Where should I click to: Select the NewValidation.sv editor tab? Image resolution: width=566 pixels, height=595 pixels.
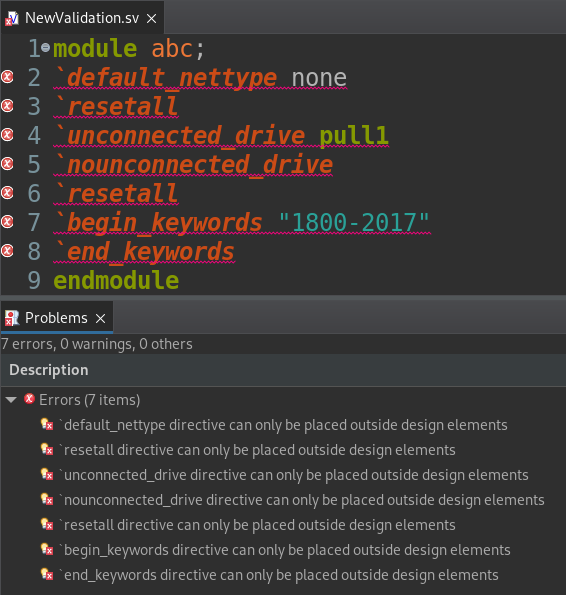click(82, 18)
